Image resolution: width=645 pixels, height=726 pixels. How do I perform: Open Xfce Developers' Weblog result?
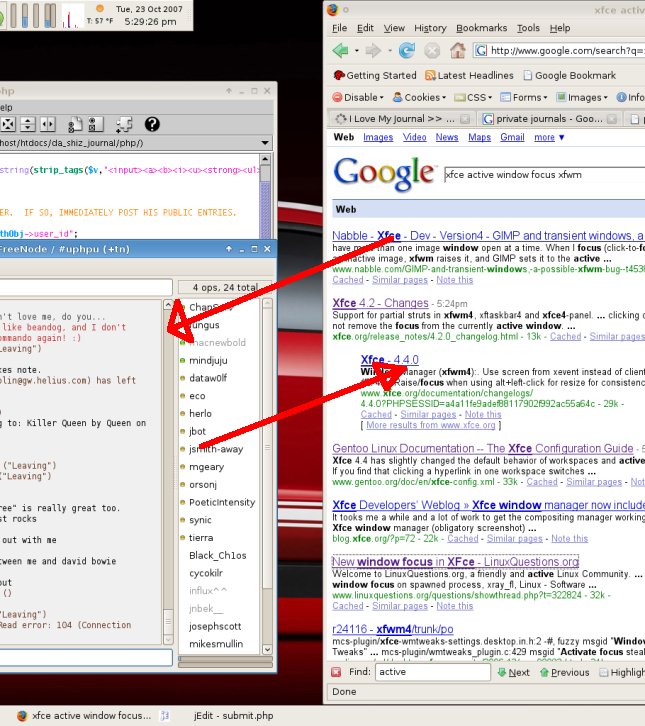pyautogui.click(x=488, y=505)
